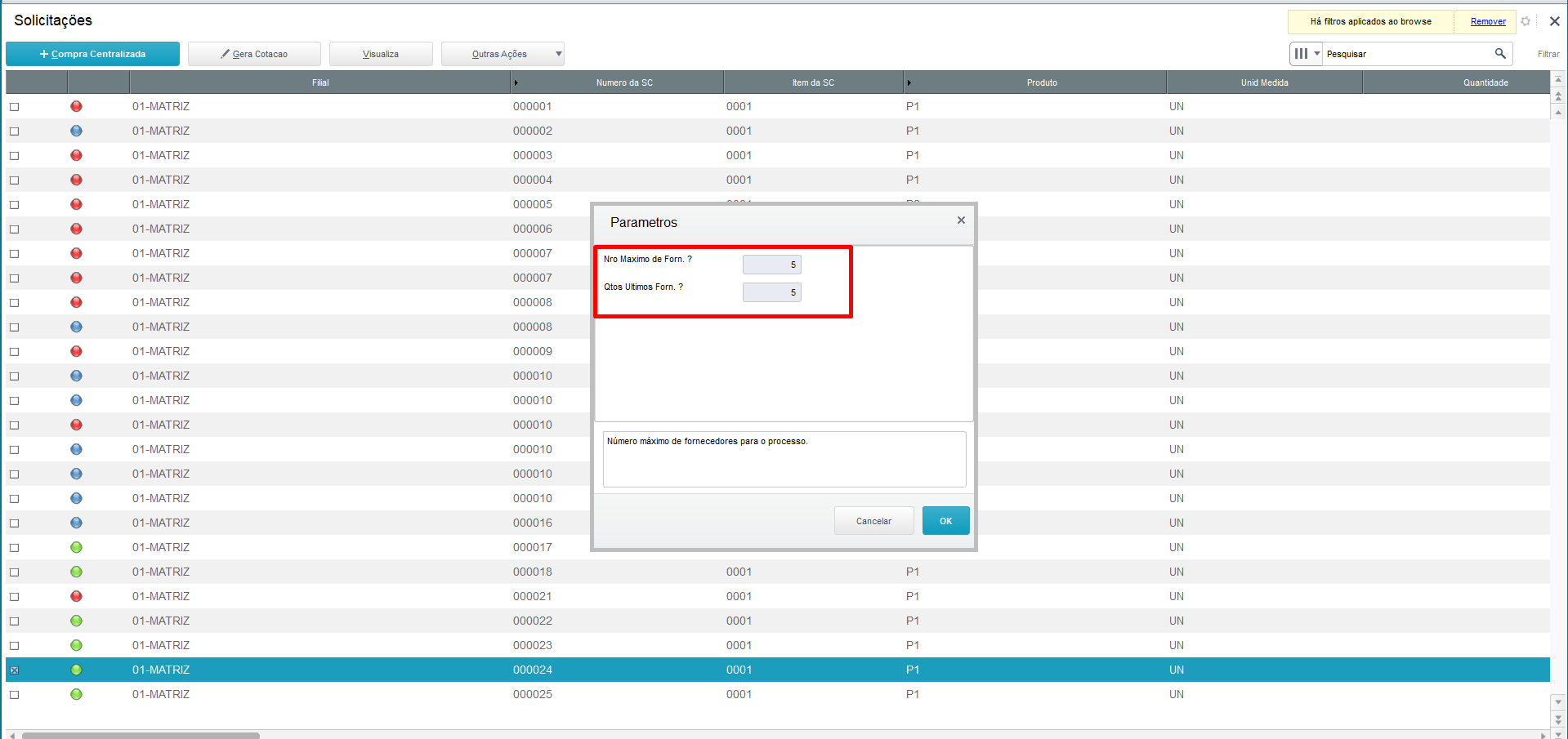
Task: Click the Qtos Ultimos Forn. field
Action: (771, 292)
